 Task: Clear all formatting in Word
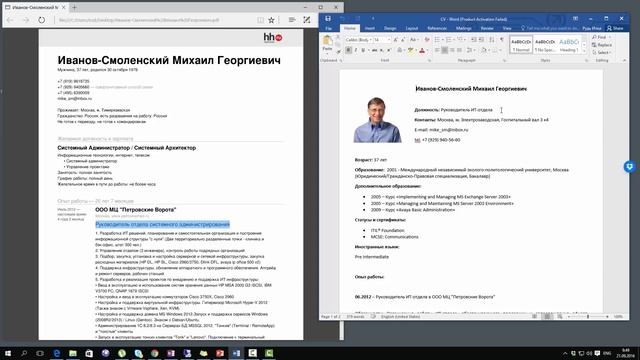coord(427,40)
